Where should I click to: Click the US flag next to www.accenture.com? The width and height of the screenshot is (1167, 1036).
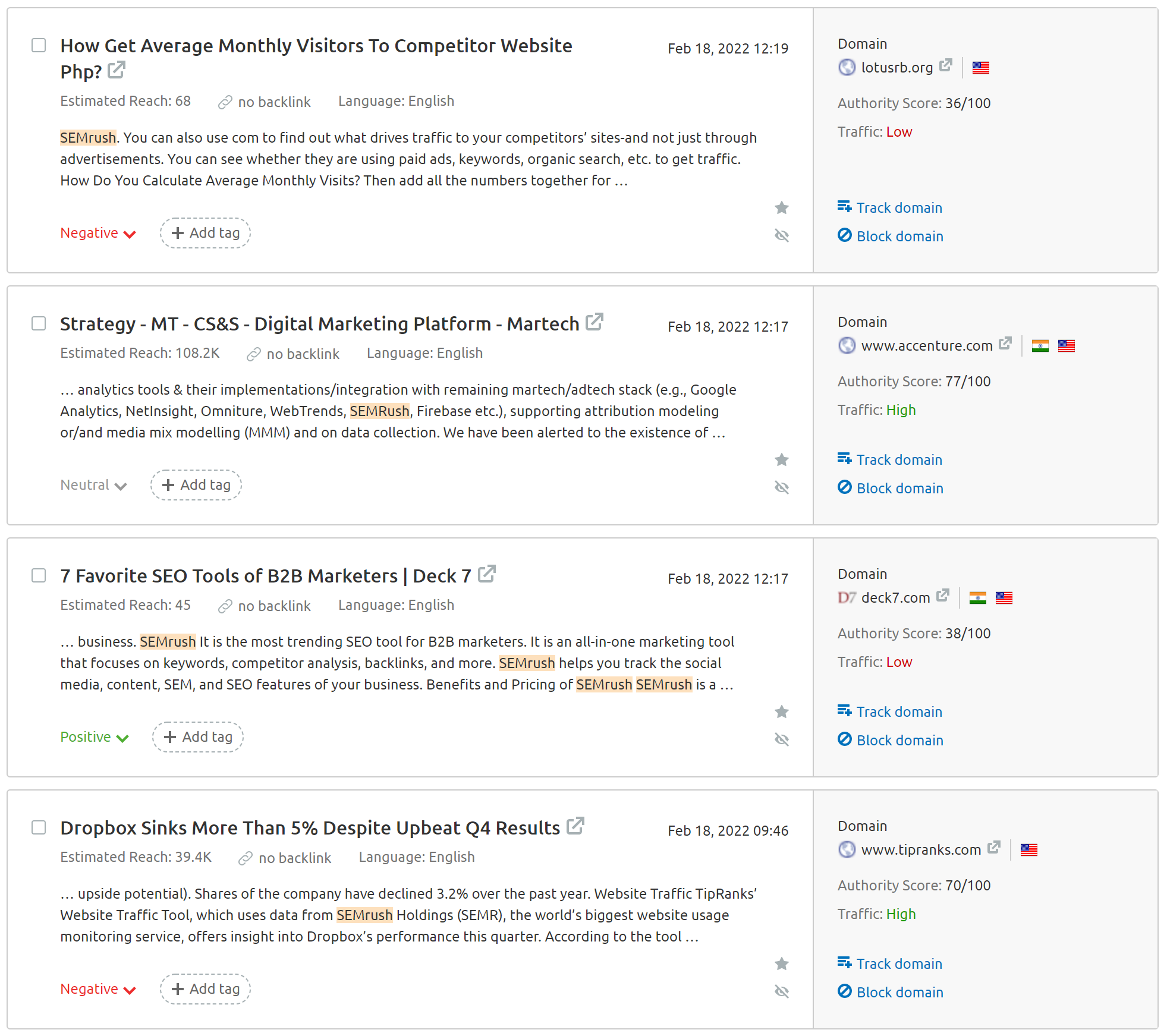tap(1067, 346)
